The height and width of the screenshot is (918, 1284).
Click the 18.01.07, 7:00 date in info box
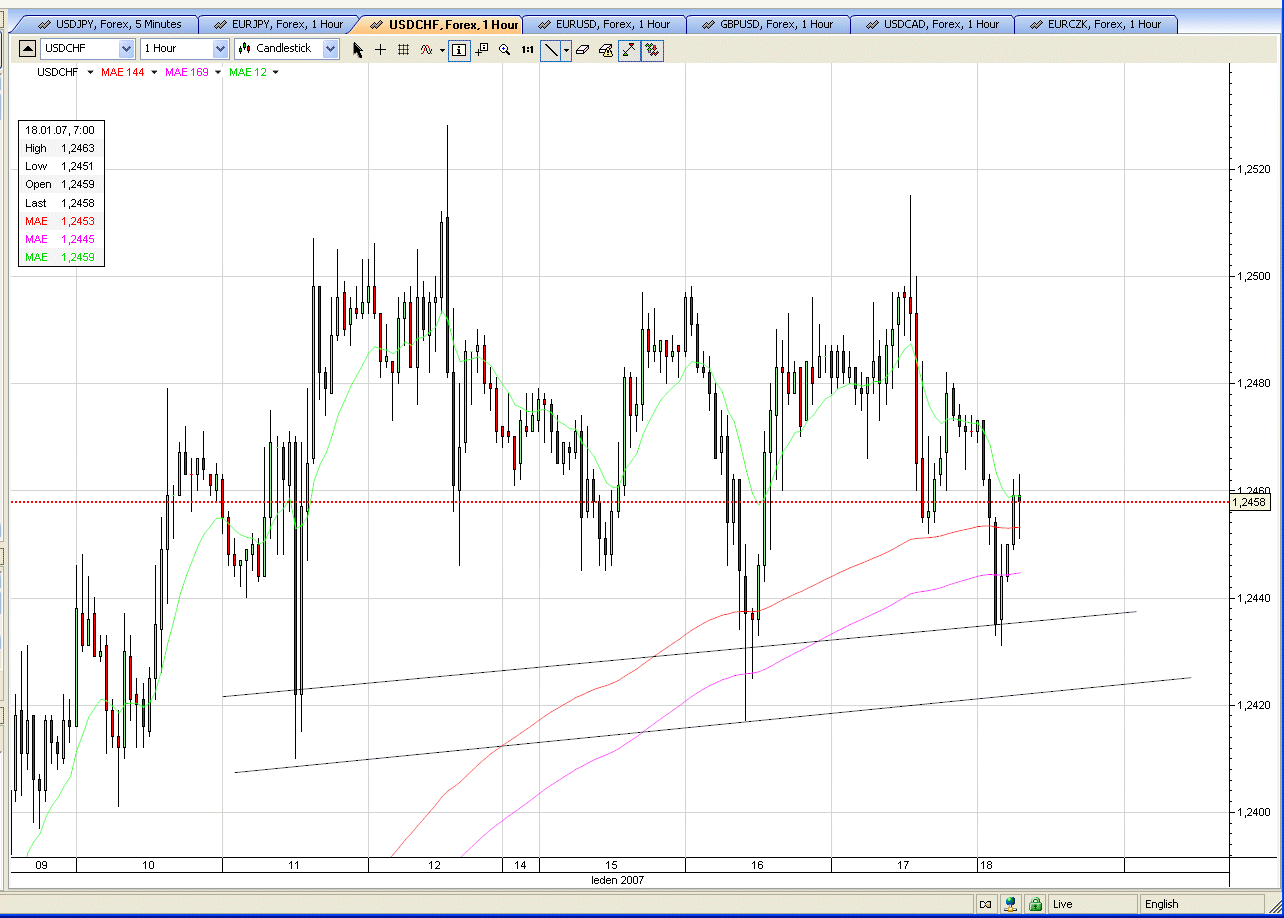click(61, 130)
